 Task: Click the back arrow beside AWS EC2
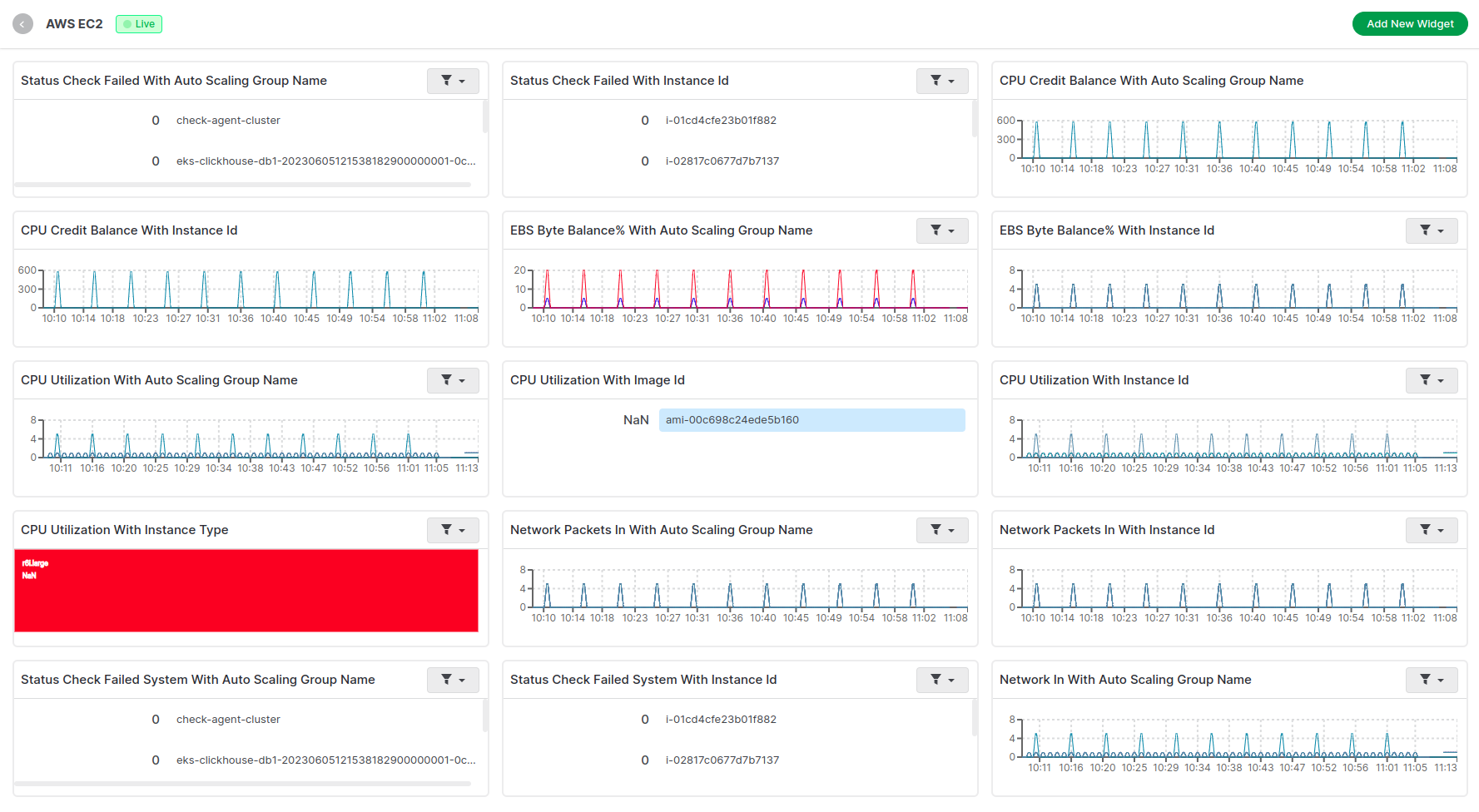click(x=22, y=24)
